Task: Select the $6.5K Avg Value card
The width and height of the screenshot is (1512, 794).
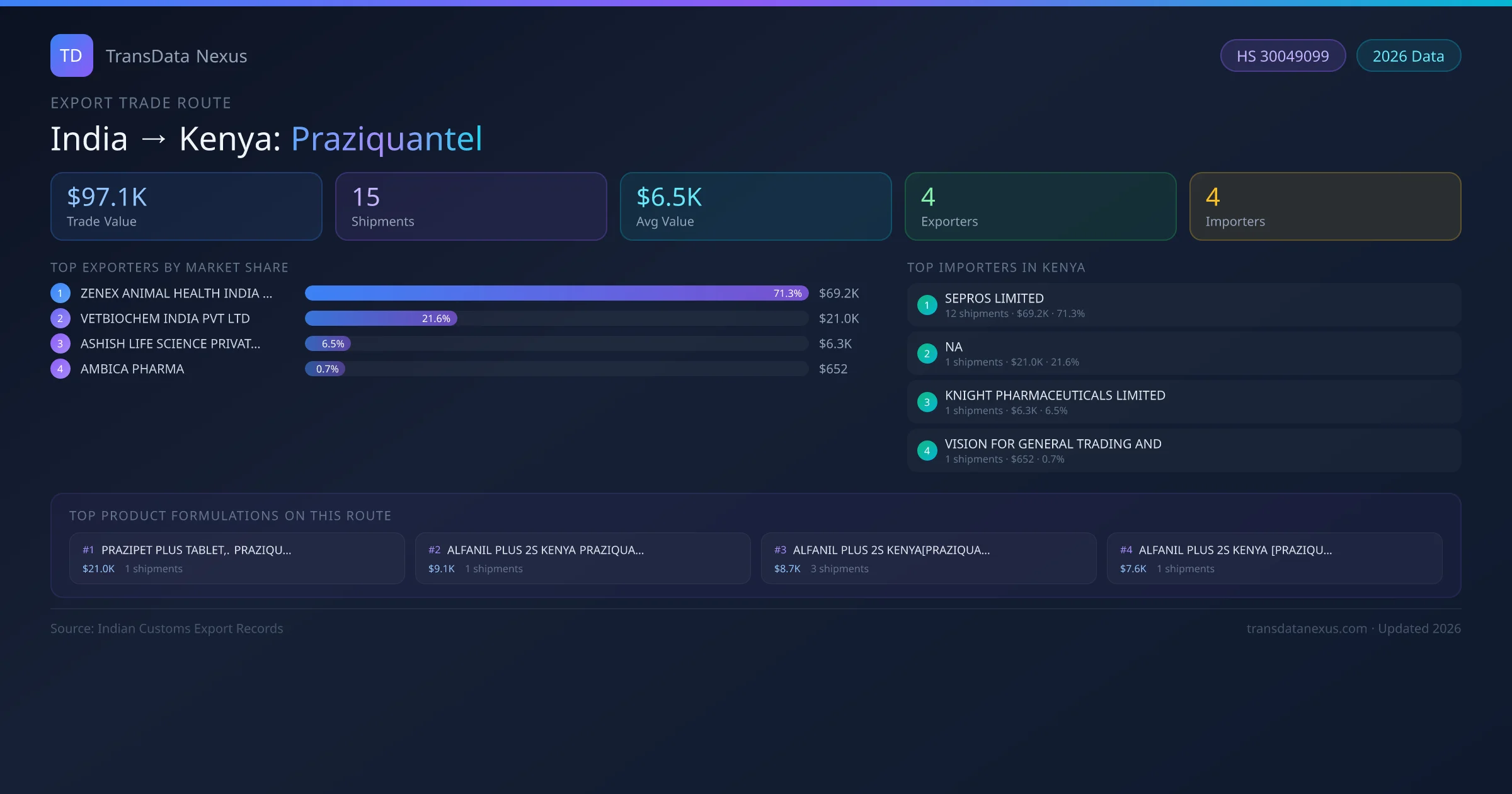Action: tap(755, 207)
